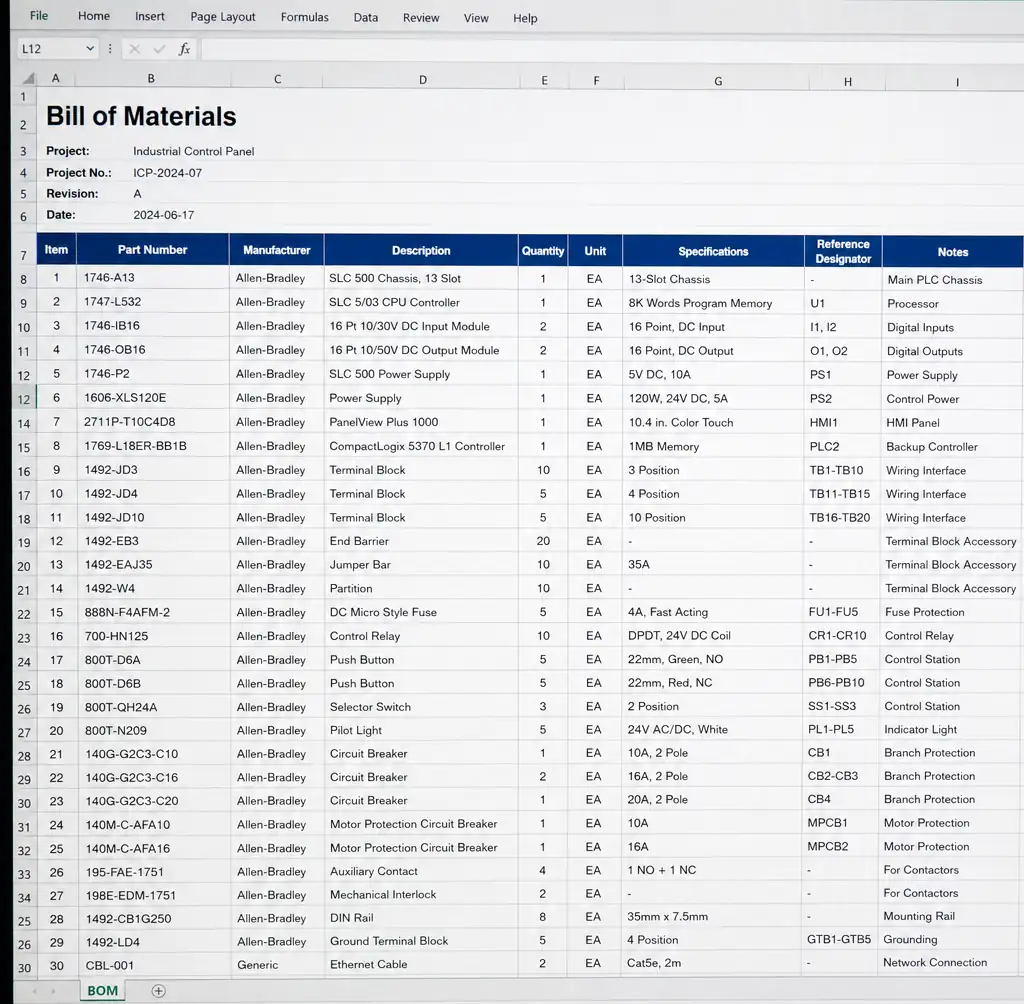Screen dimensions: 1024x1004
Task: Select the Indicator Light notes cell
Action: tap(952, 730)
